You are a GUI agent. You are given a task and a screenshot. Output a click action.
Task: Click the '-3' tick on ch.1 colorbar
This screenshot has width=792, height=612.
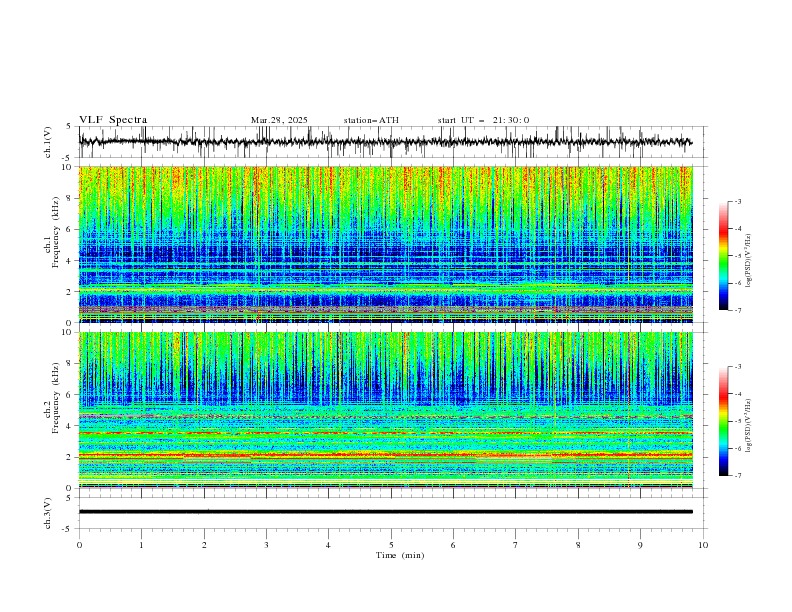click(737, 201)
